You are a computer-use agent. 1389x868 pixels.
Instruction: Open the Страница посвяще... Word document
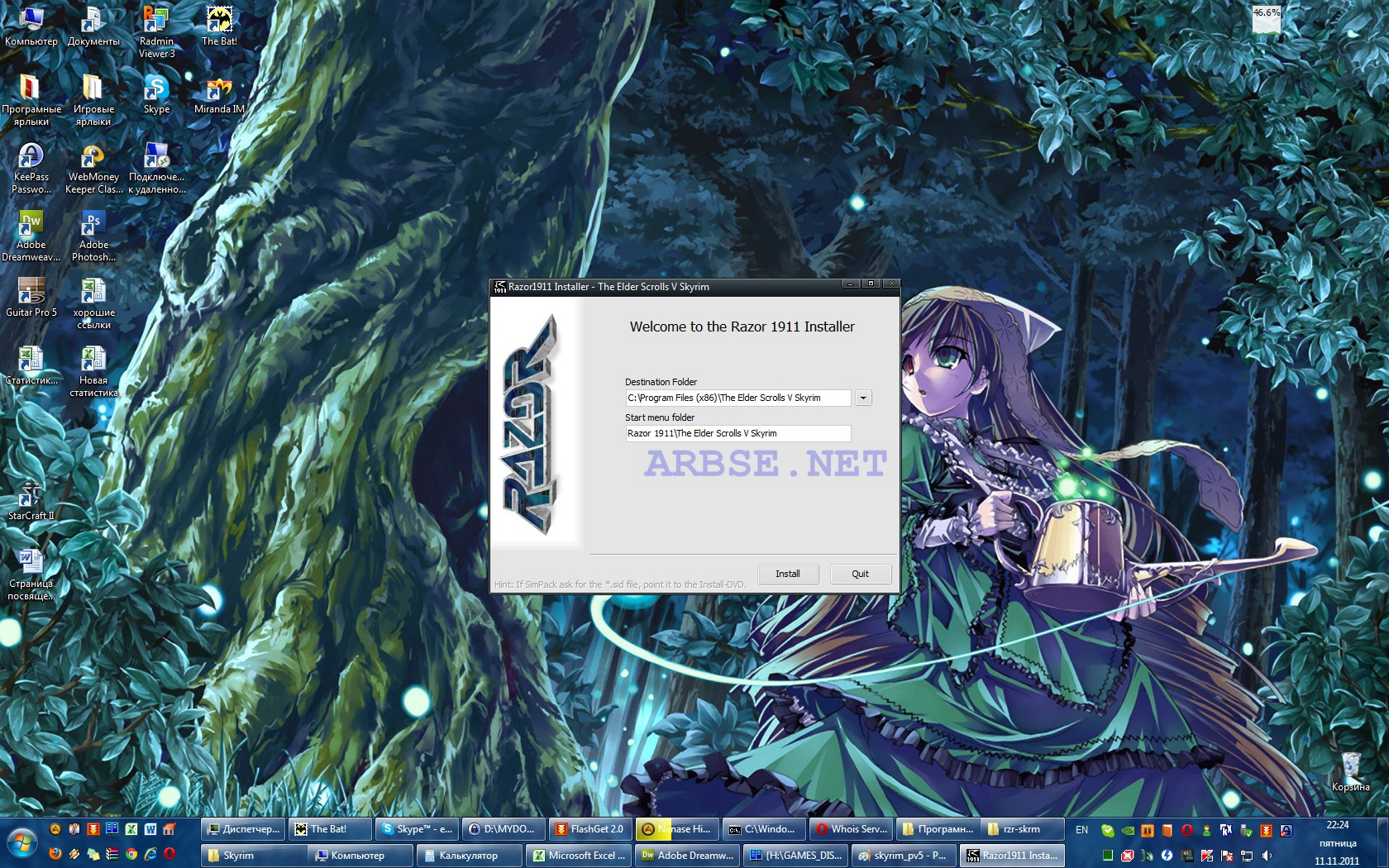coord(31,575)
